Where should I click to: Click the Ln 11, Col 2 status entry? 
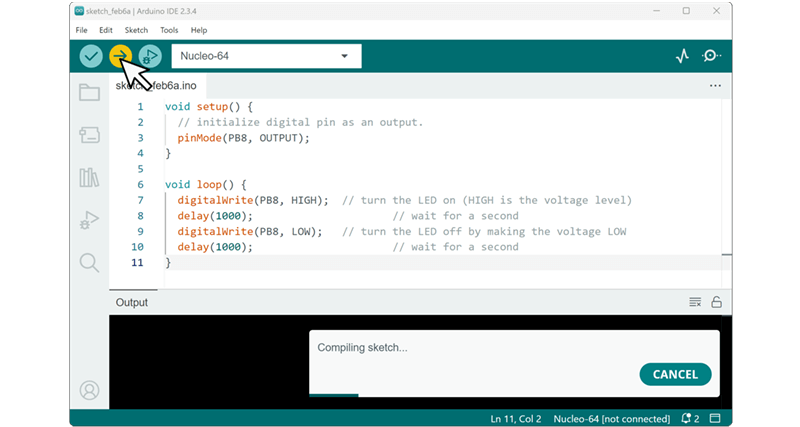tap(516, 419)
